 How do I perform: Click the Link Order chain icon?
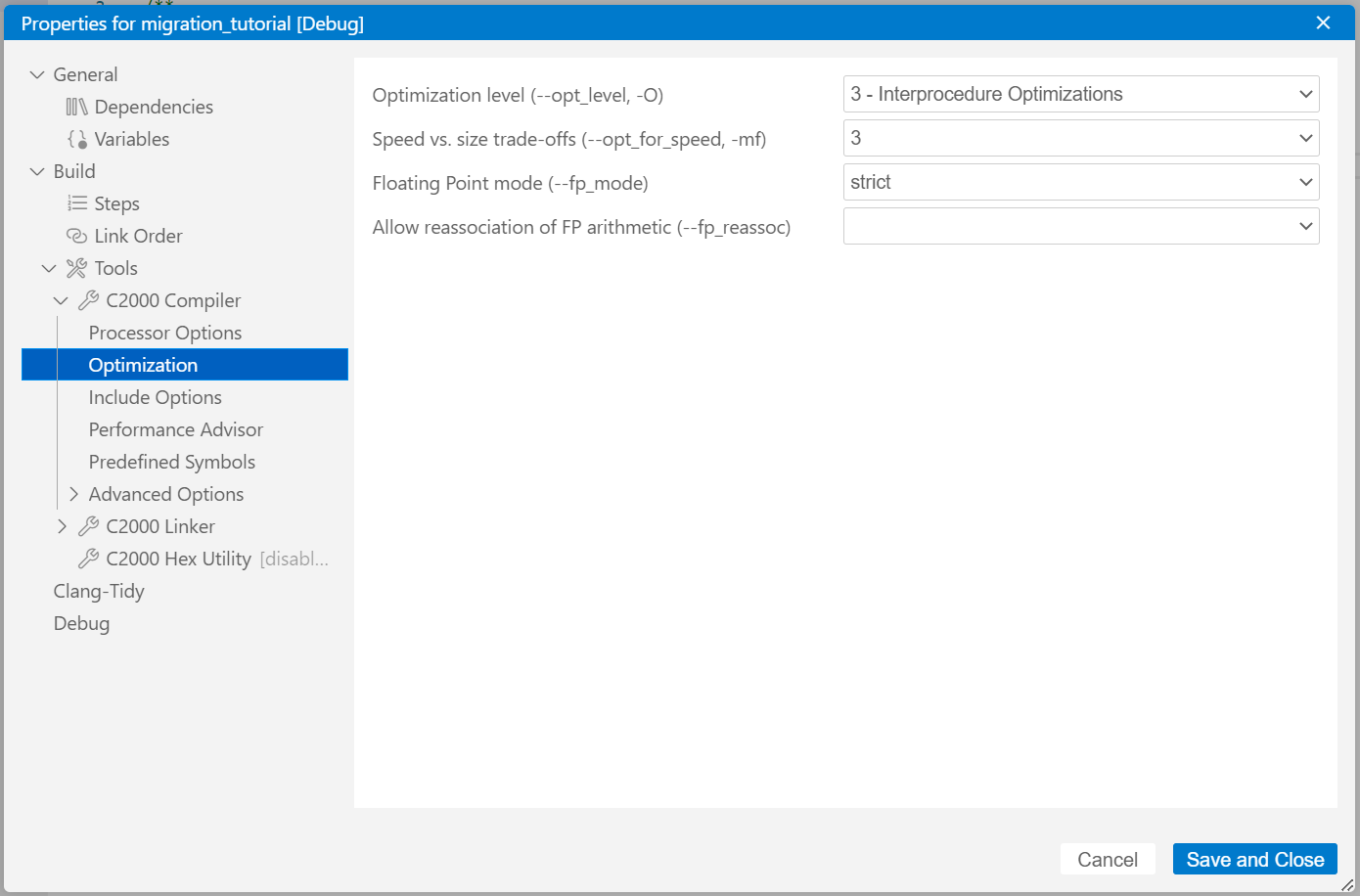[76, 236]
